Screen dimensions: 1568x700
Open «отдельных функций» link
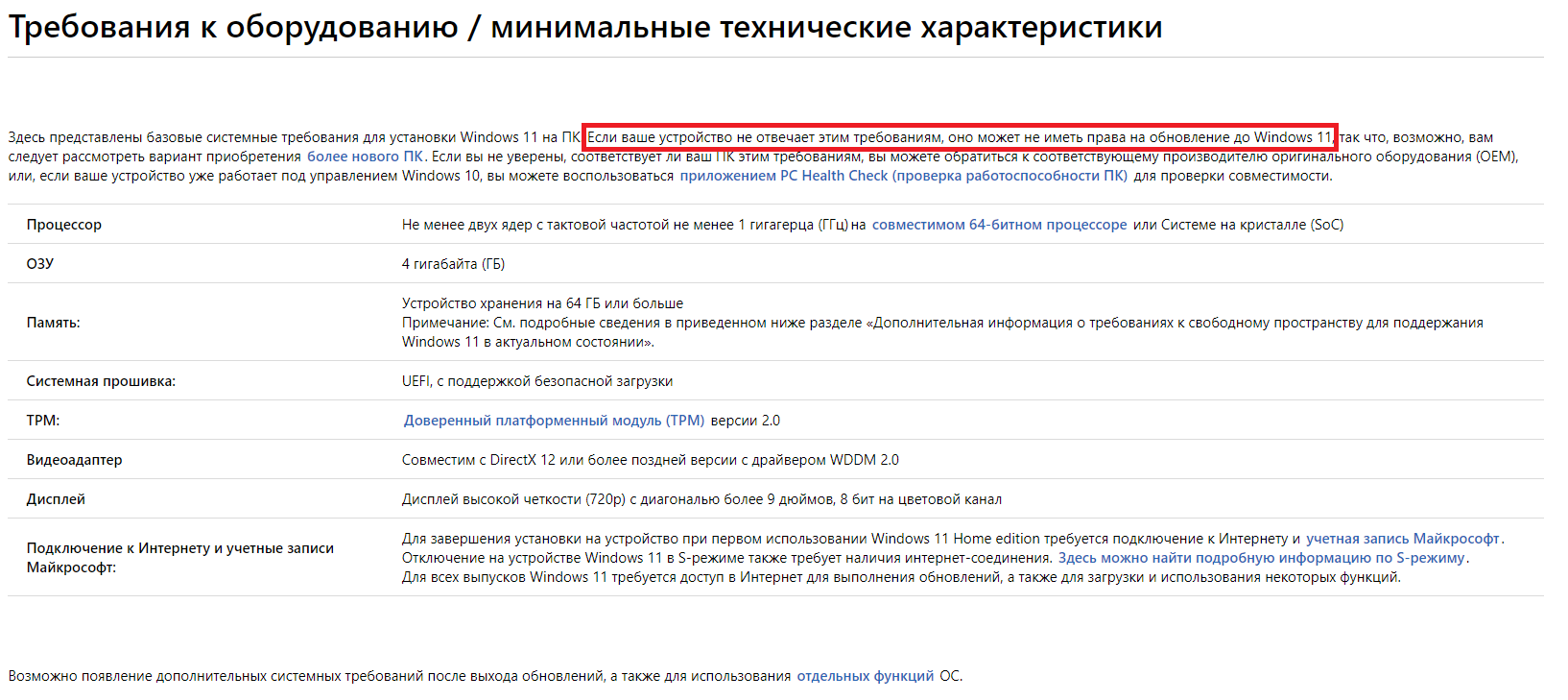865,676
